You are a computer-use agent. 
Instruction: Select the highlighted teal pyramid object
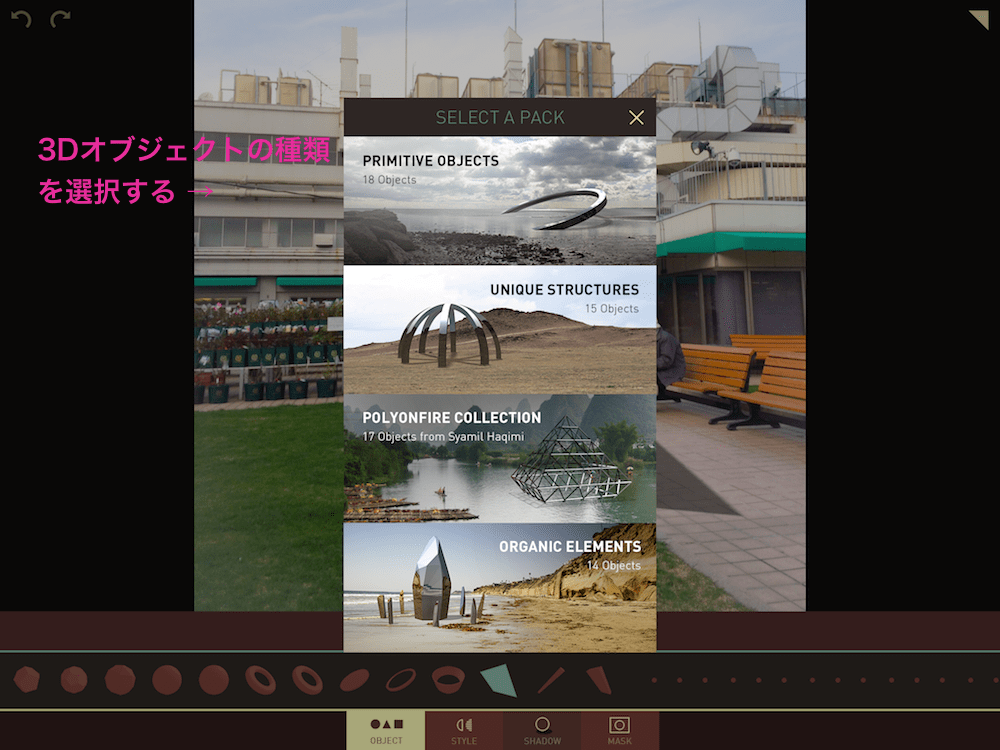pos(499,680)
